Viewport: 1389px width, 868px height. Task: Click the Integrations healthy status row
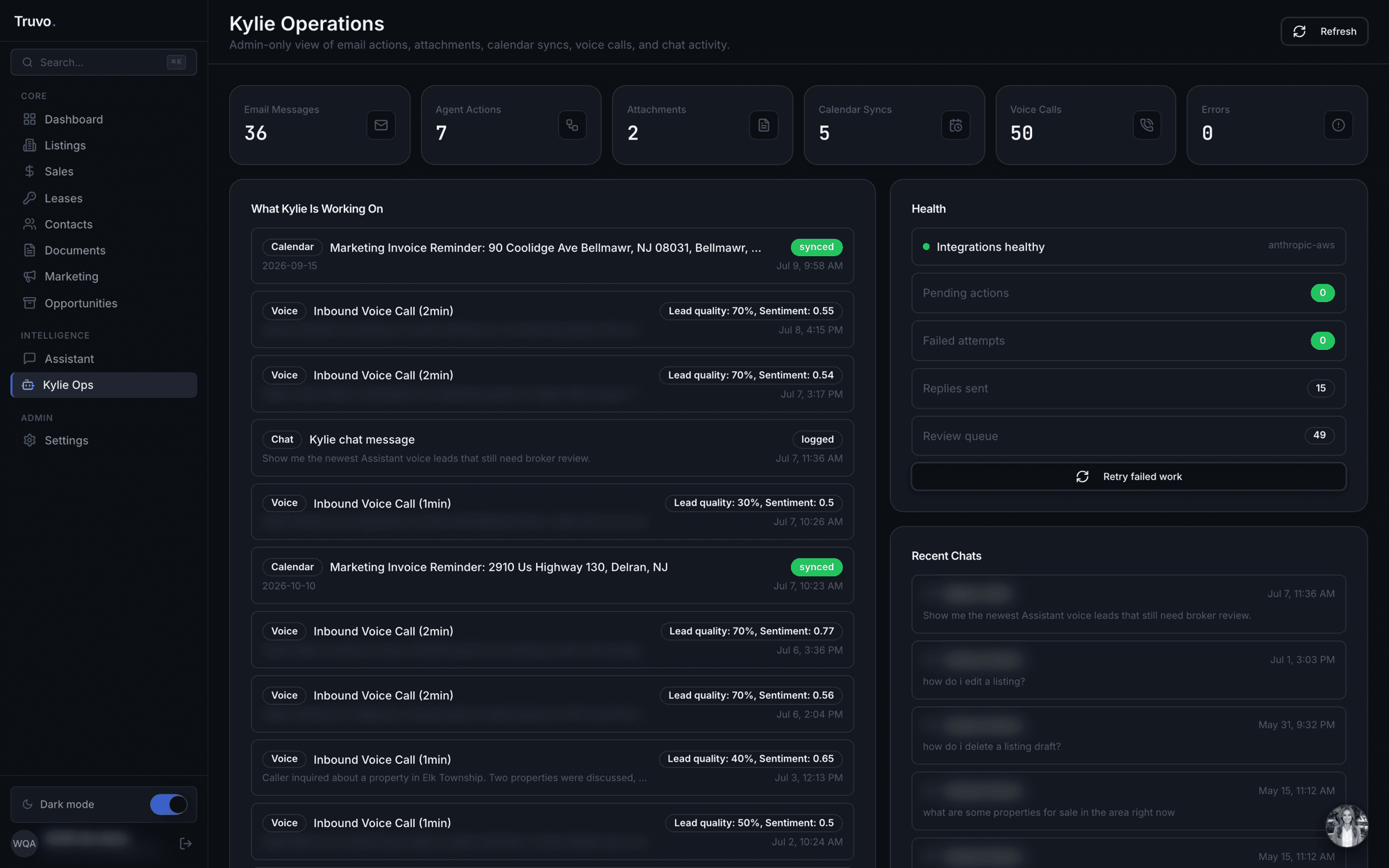[x=1129, y=247]
